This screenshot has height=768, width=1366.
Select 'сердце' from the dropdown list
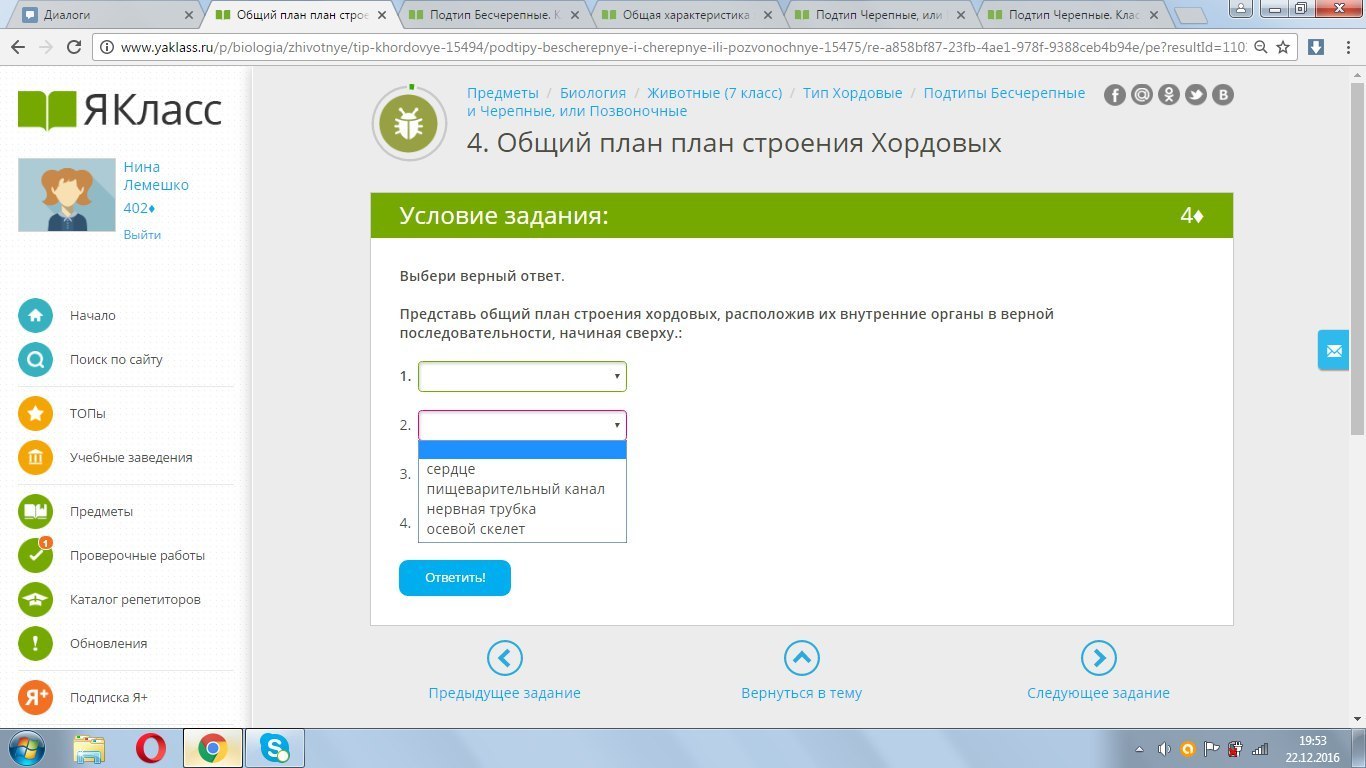pyautogui.click(x=451, y=469)
